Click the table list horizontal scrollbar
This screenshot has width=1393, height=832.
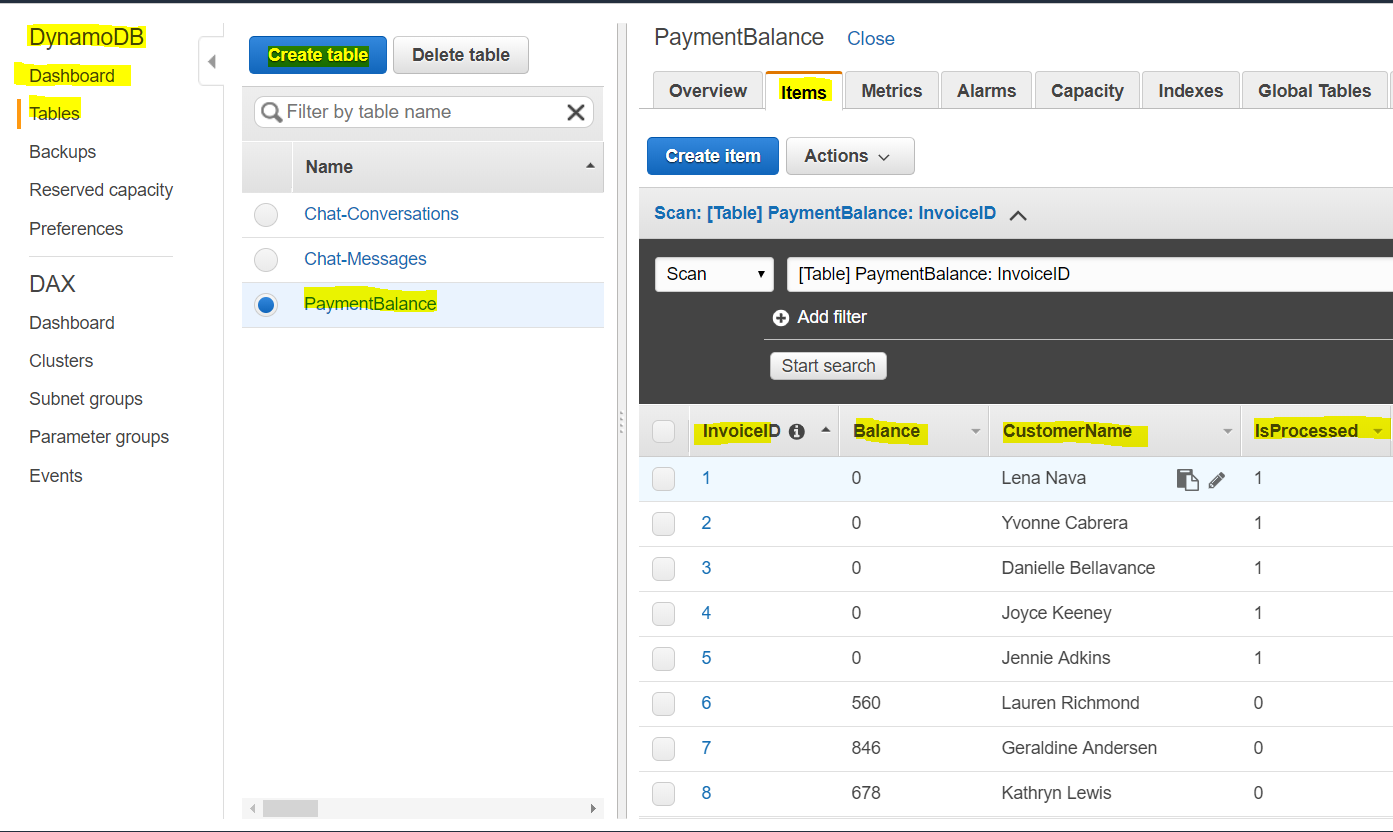[x=423, y=808]
